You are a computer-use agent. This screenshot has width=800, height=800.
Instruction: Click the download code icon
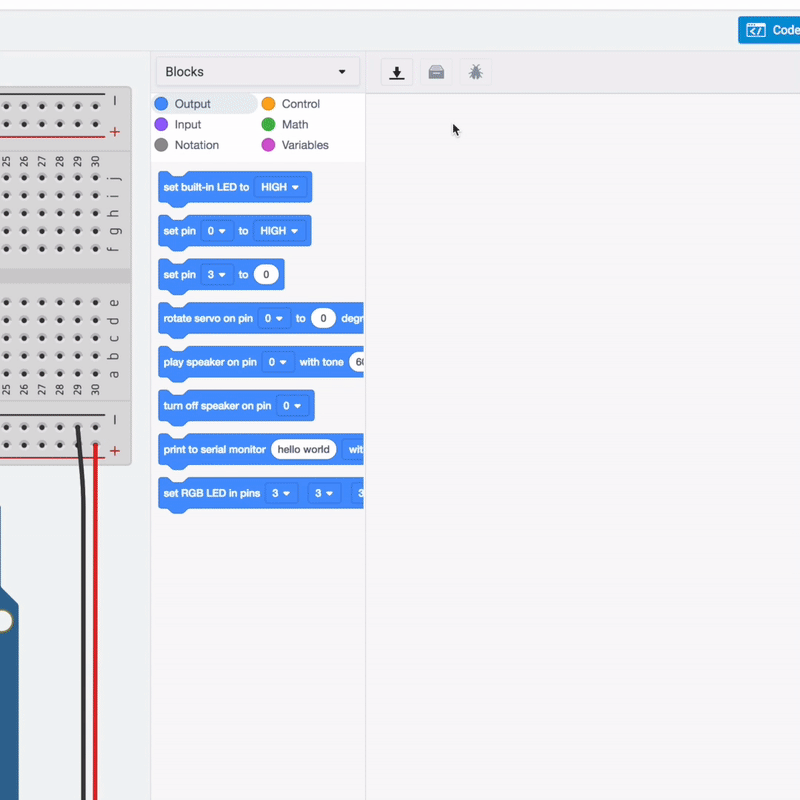coord(396,72)
